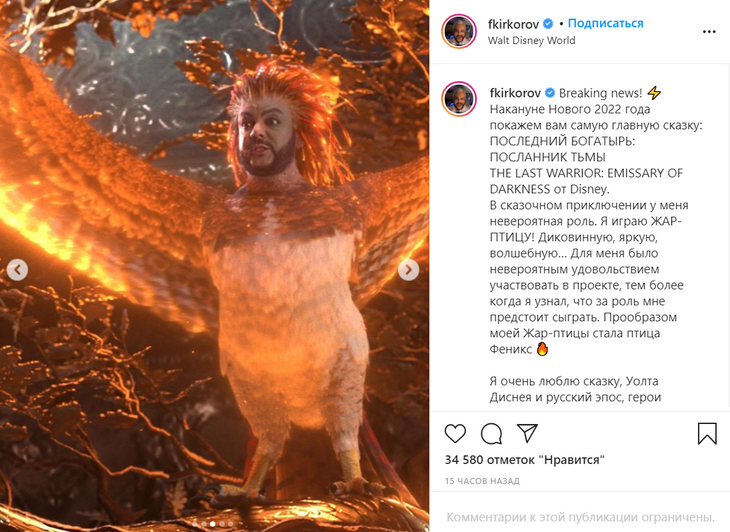Save the post with the bookmark icon
730x532 pixels.
[707, 433]
